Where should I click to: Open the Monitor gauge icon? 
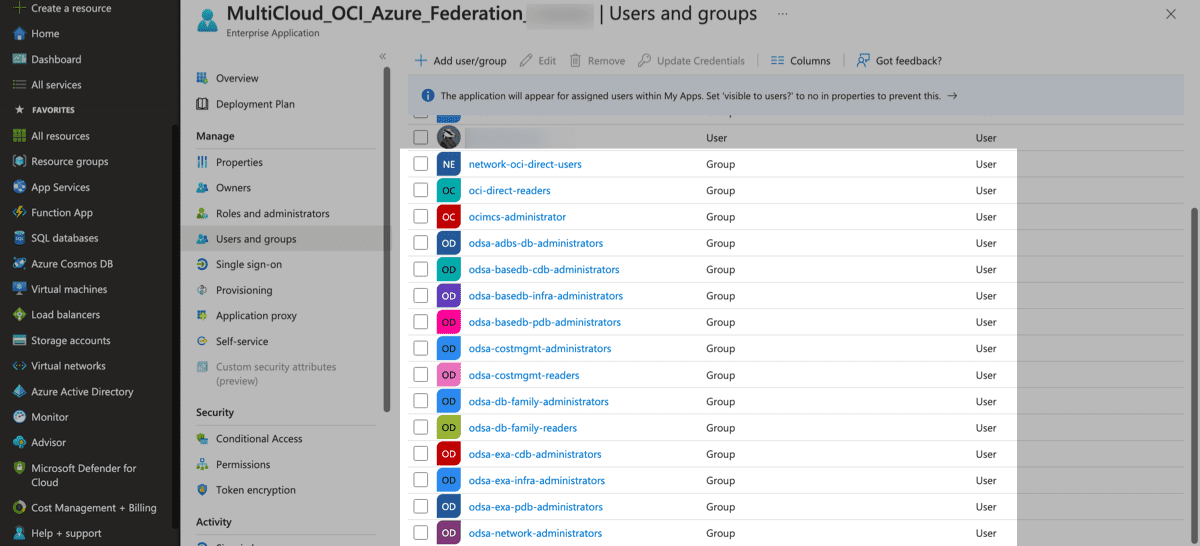(19, 417)
